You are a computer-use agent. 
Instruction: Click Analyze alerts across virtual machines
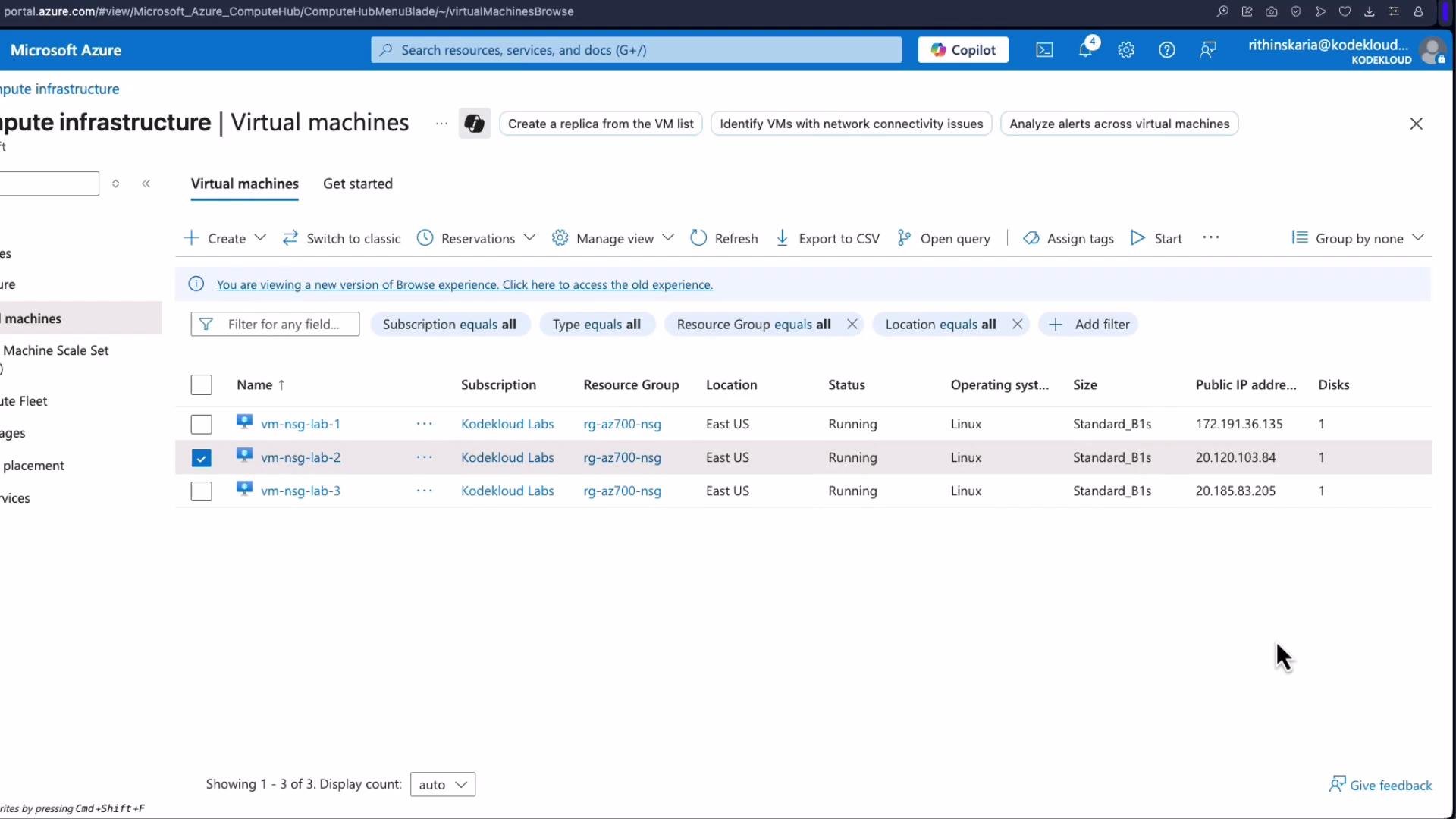pyautogui.click(x=1119, y=124)
